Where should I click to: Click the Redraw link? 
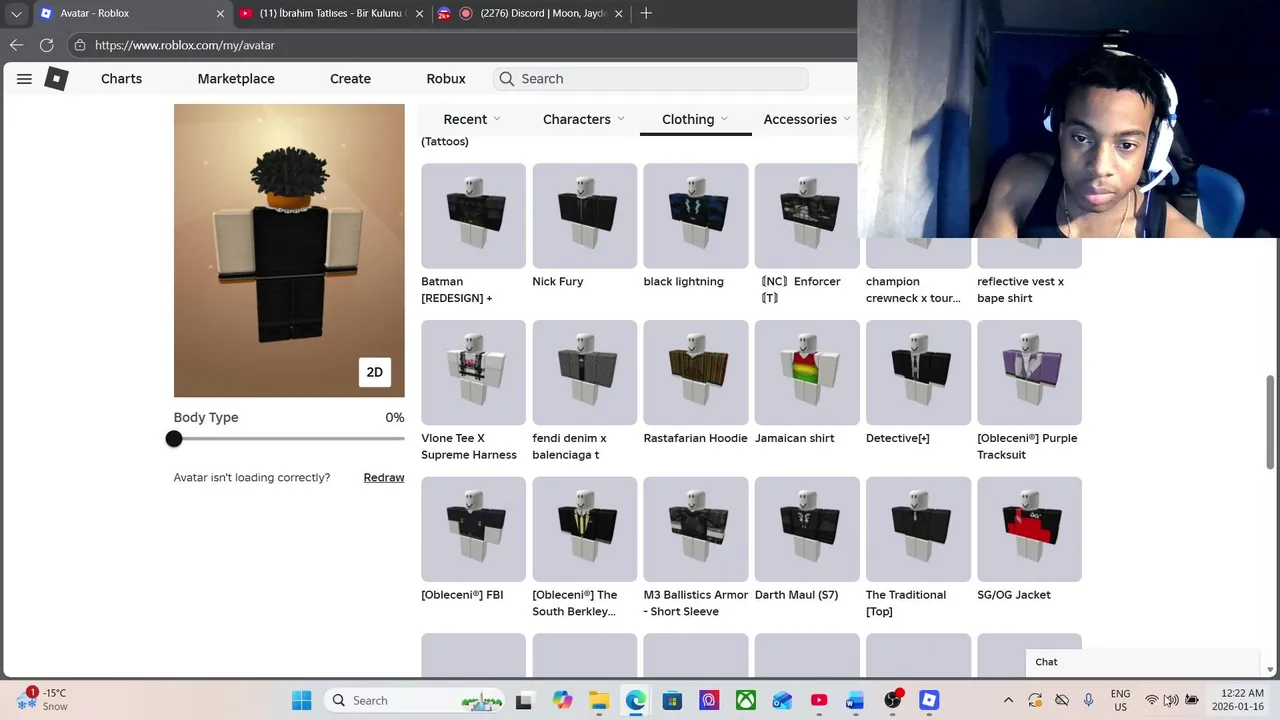(384, 478)
